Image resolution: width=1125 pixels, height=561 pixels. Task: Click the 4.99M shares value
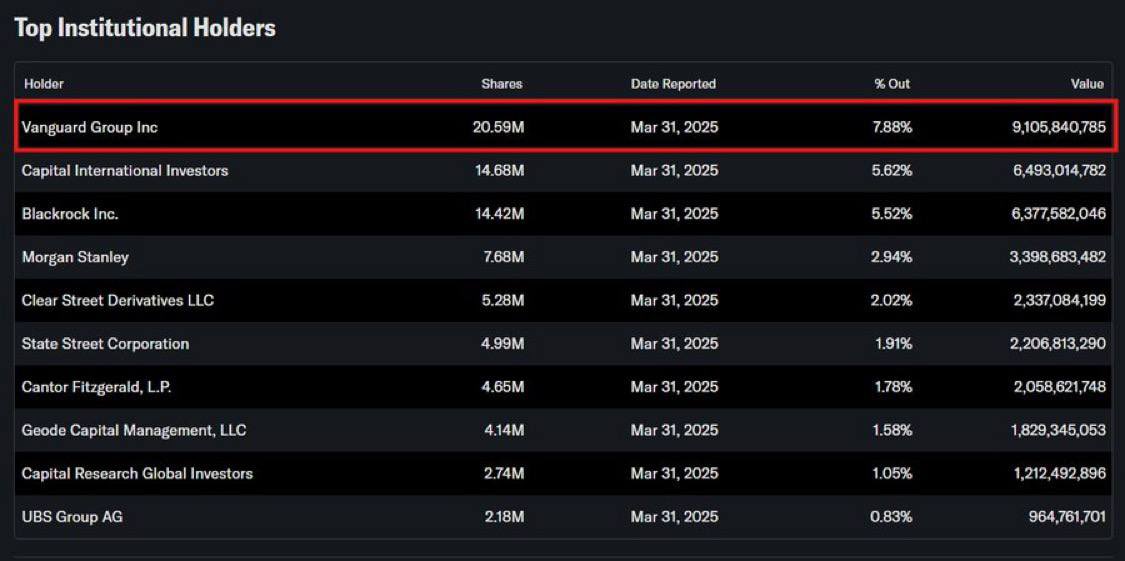(502, 344)
